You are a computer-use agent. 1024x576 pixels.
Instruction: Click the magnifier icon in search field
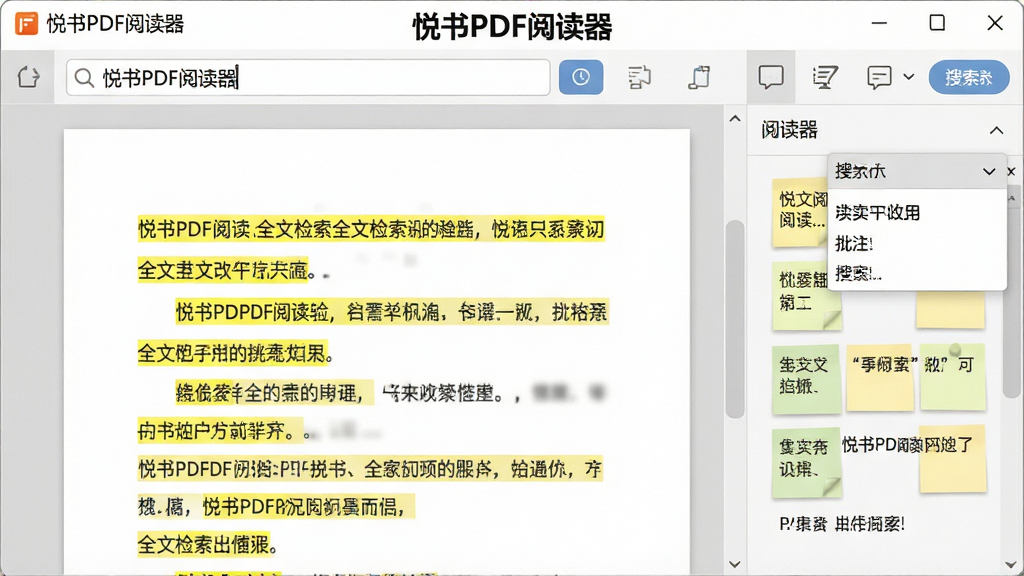tap(84, 78)
